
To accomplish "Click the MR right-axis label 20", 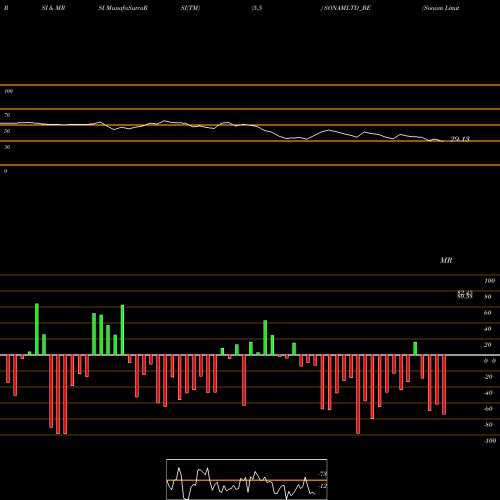I will pos(487,345).
